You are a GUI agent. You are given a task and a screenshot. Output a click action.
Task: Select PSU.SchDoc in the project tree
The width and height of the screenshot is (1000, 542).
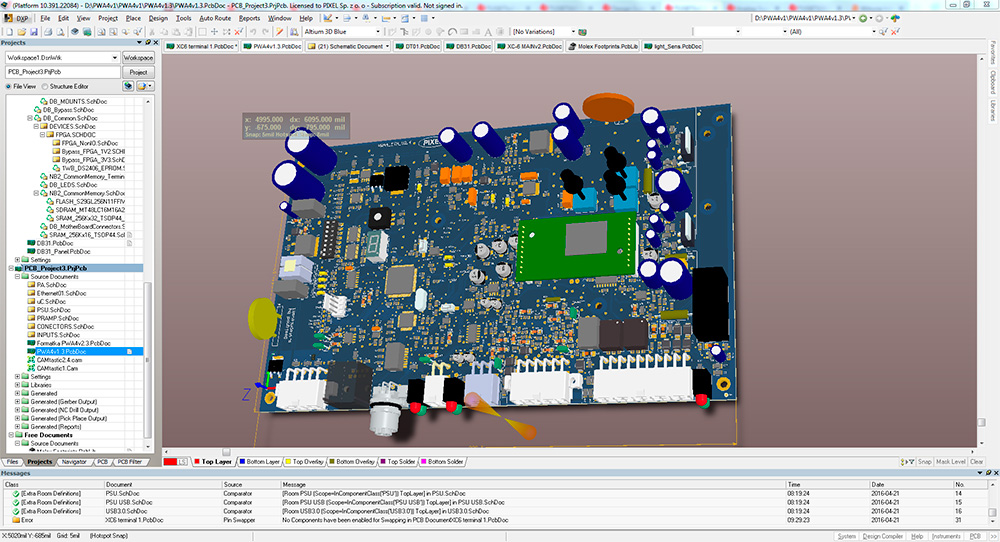click(x=52, y=310)
